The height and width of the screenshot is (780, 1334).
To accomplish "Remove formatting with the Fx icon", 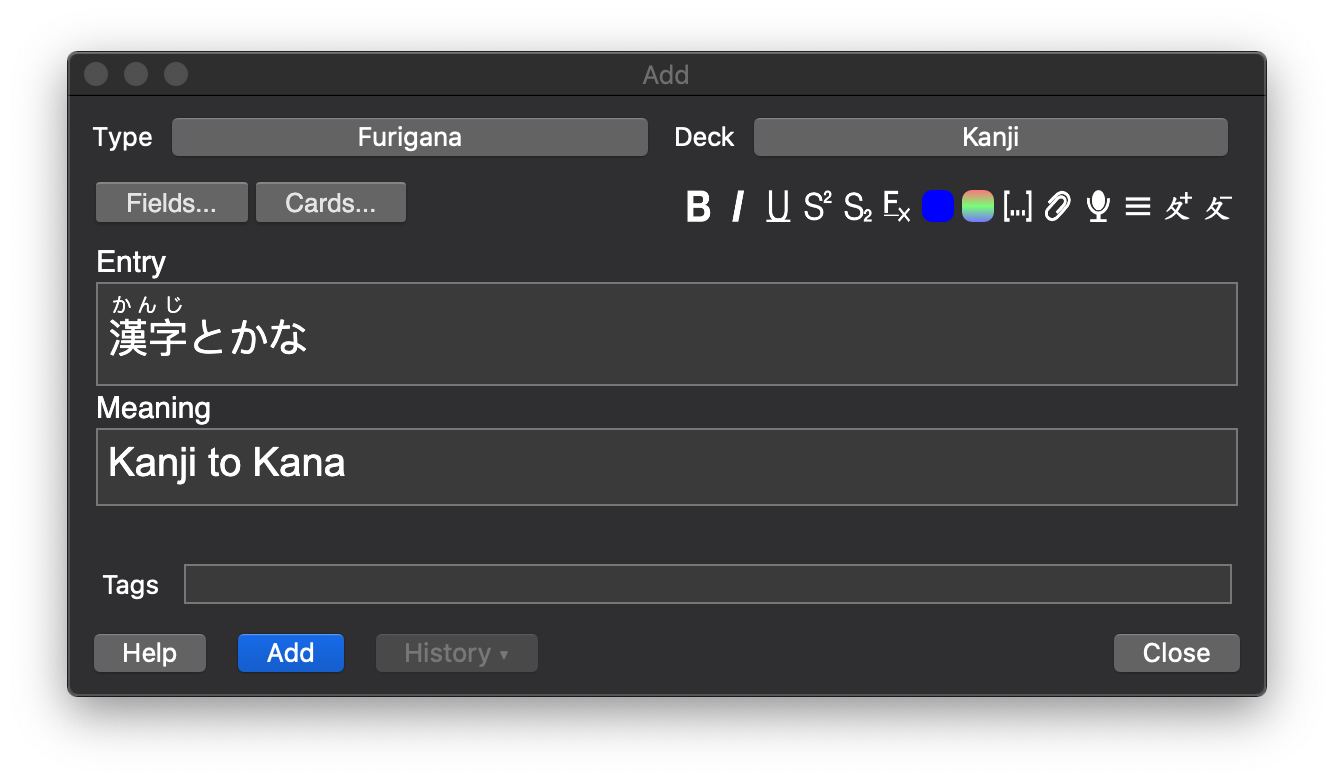I will [897, 207].
